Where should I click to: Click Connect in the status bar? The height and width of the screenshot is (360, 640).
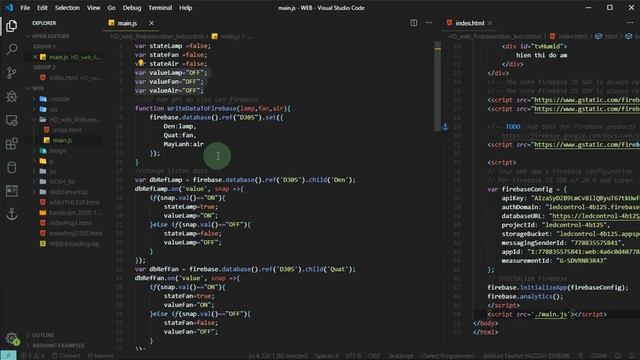(66, 356)
